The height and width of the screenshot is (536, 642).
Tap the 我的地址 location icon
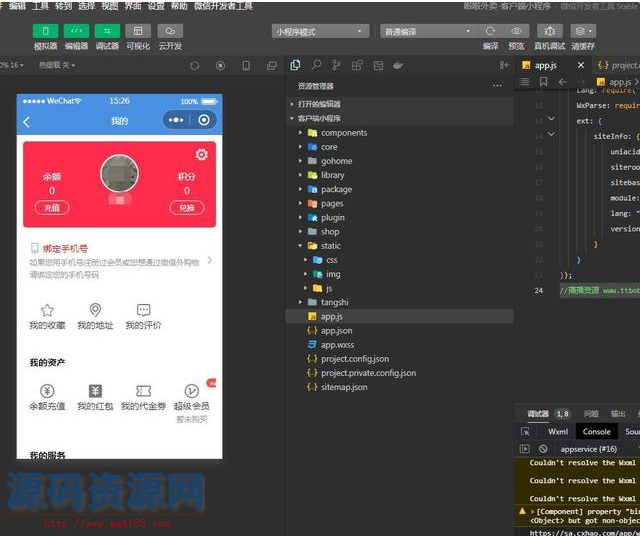pyautogui.click(x=95, y=311)
